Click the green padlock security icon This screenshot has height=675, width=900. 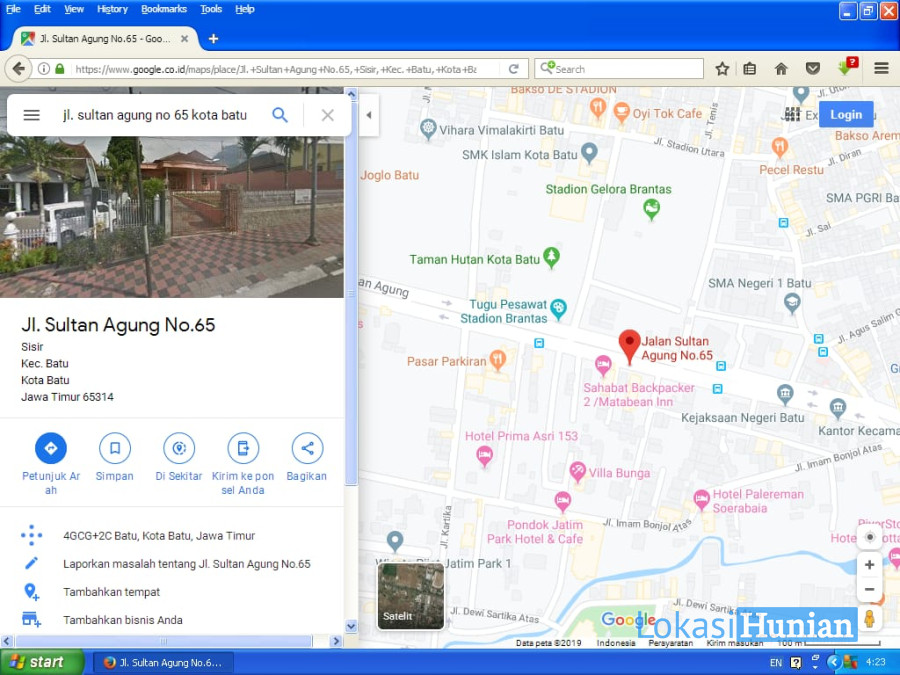coord(60,69)
